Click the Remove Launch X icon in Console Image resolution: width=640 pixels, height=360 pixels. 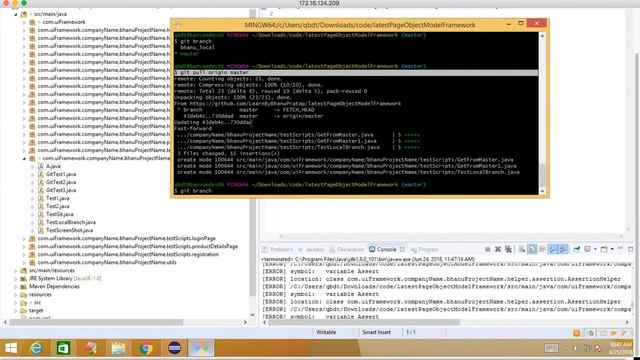[498, 249]
